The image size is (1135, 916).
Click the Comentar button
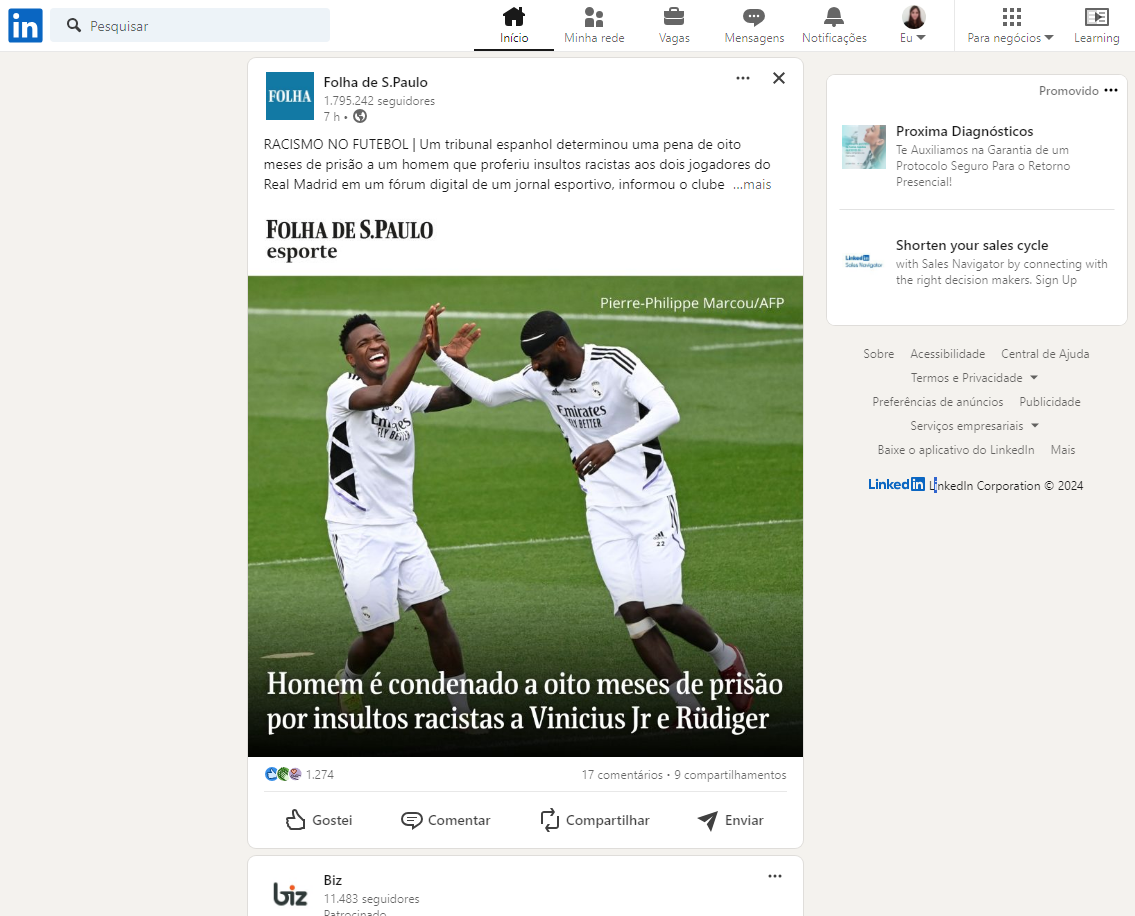click(445, 820)
